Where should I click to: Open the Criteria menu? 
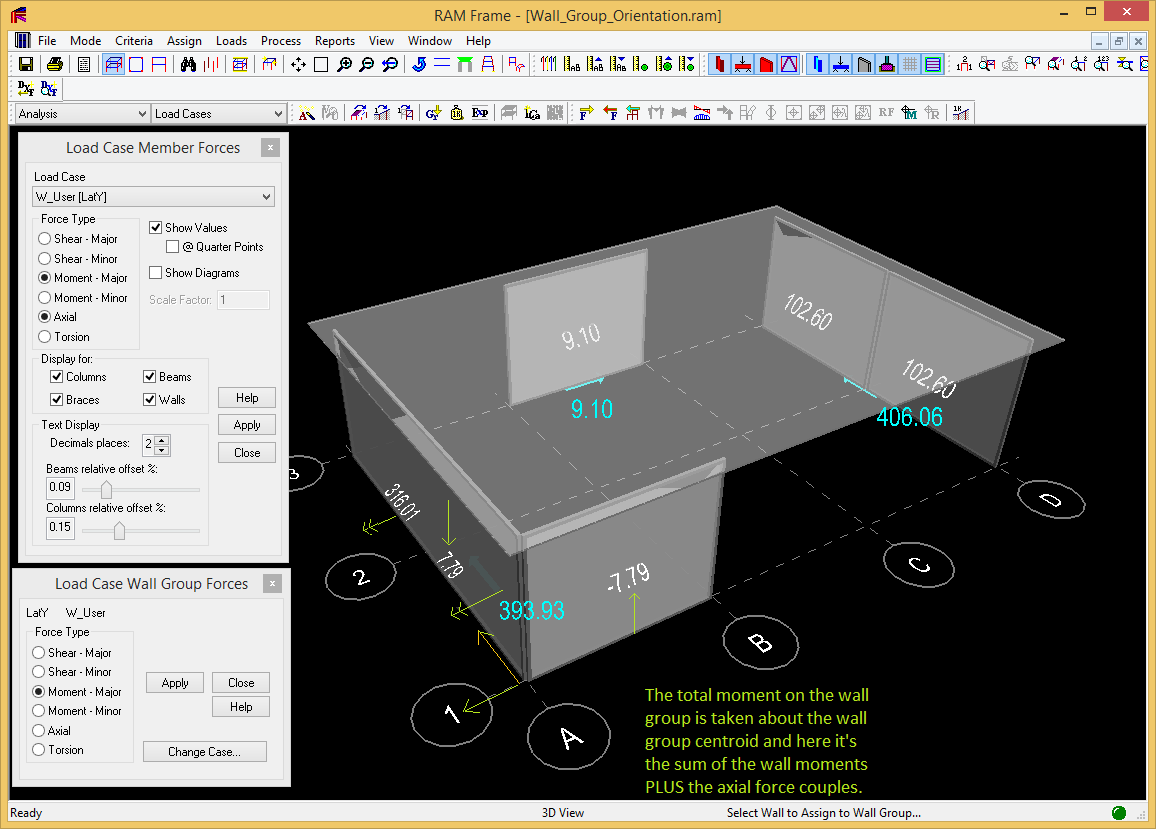click(x=134, y=41)
